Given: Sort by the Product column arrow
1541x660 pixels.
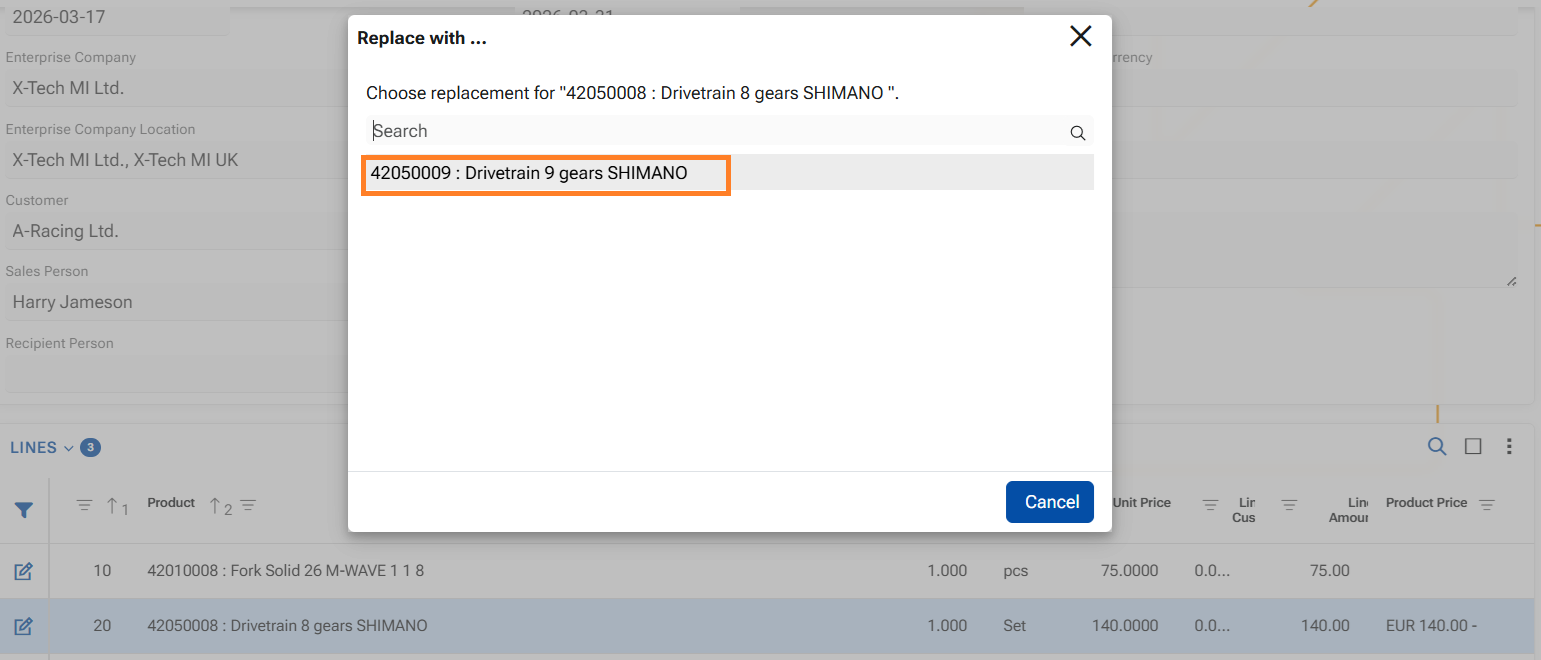Looking at the screenshot, I should [x=214, y=506].
